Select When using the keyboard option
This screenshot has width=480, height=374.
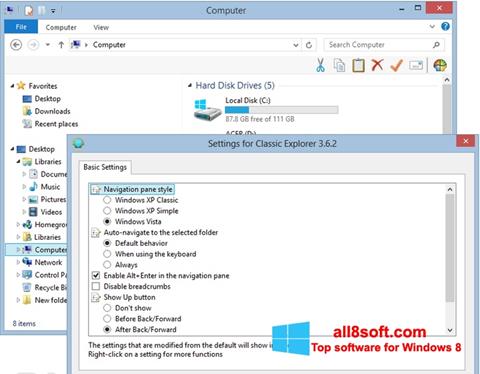(x=107, y=254)
